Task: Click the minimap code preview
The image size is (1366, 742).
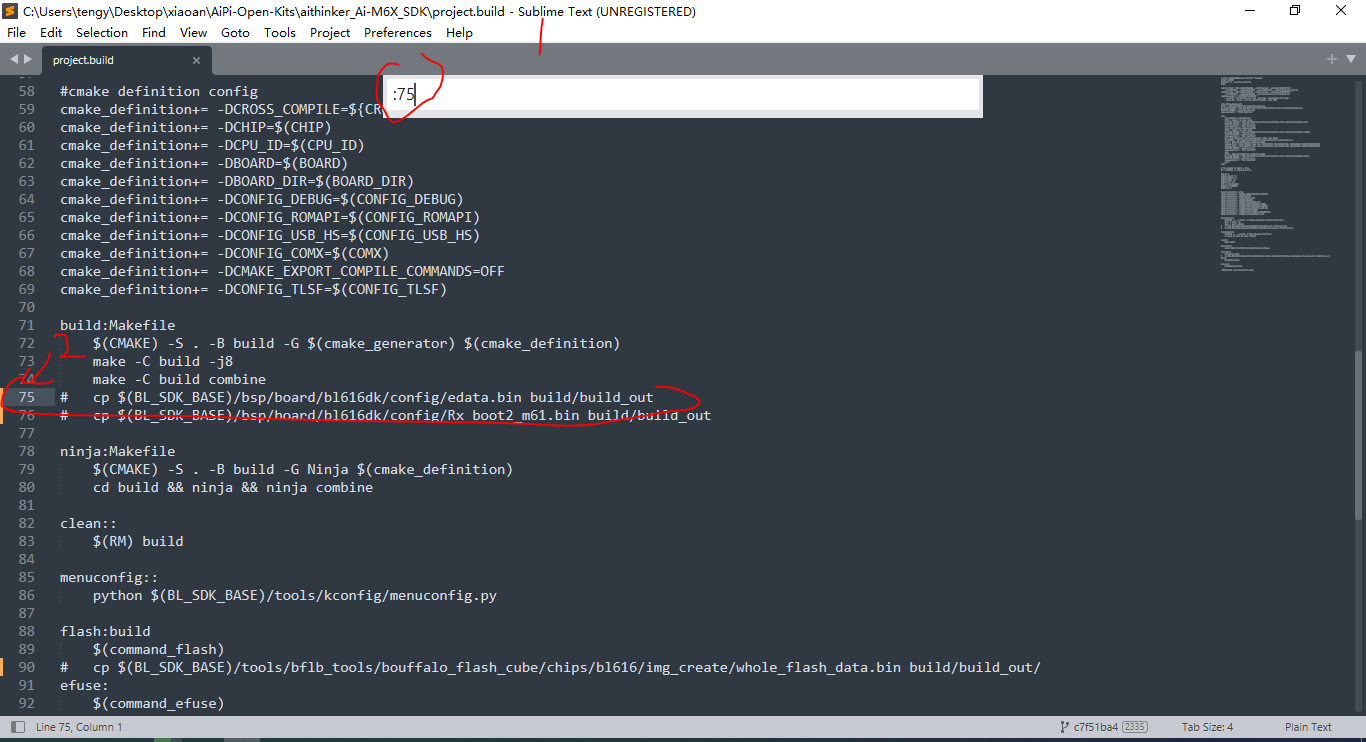Action: tap(1275, 175)
